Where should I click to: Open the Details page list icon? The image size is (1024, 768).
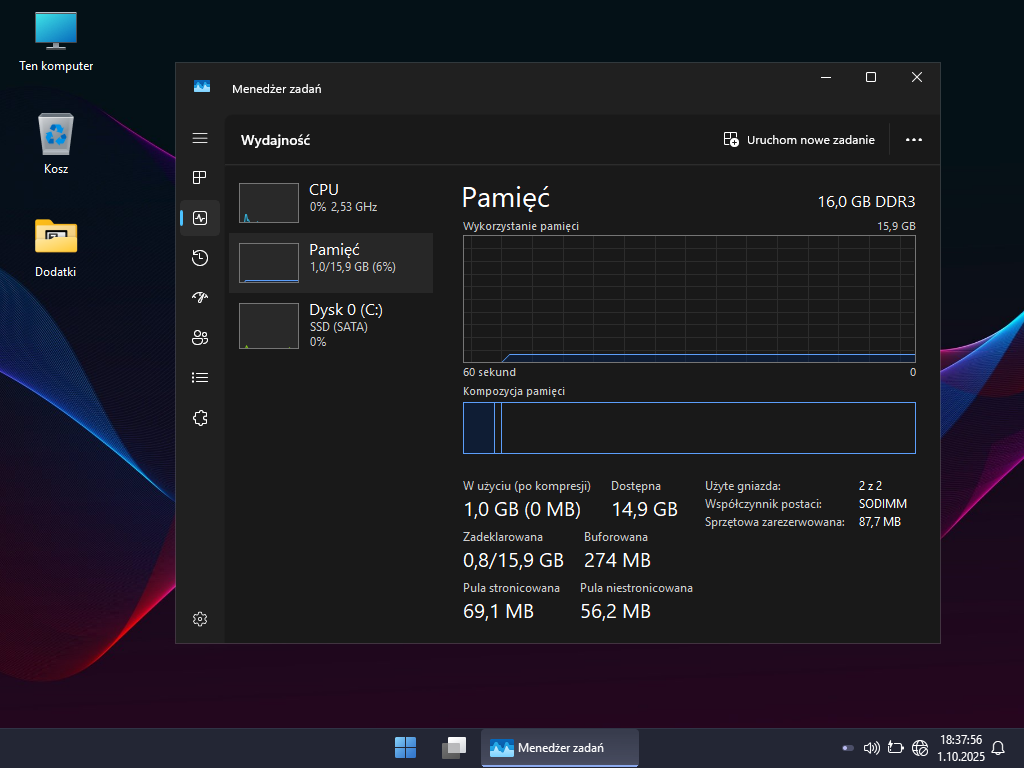[x=200, y=377]
